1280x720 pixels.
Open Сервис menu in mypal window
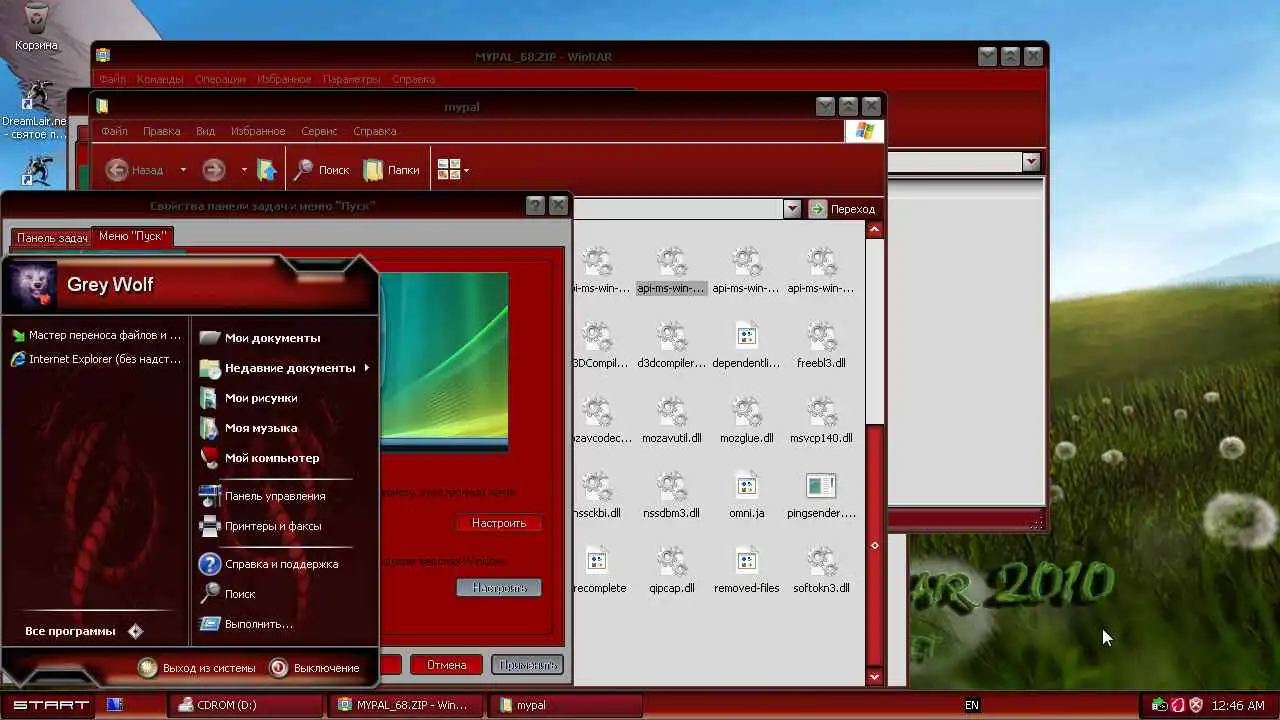click(319, 131)
